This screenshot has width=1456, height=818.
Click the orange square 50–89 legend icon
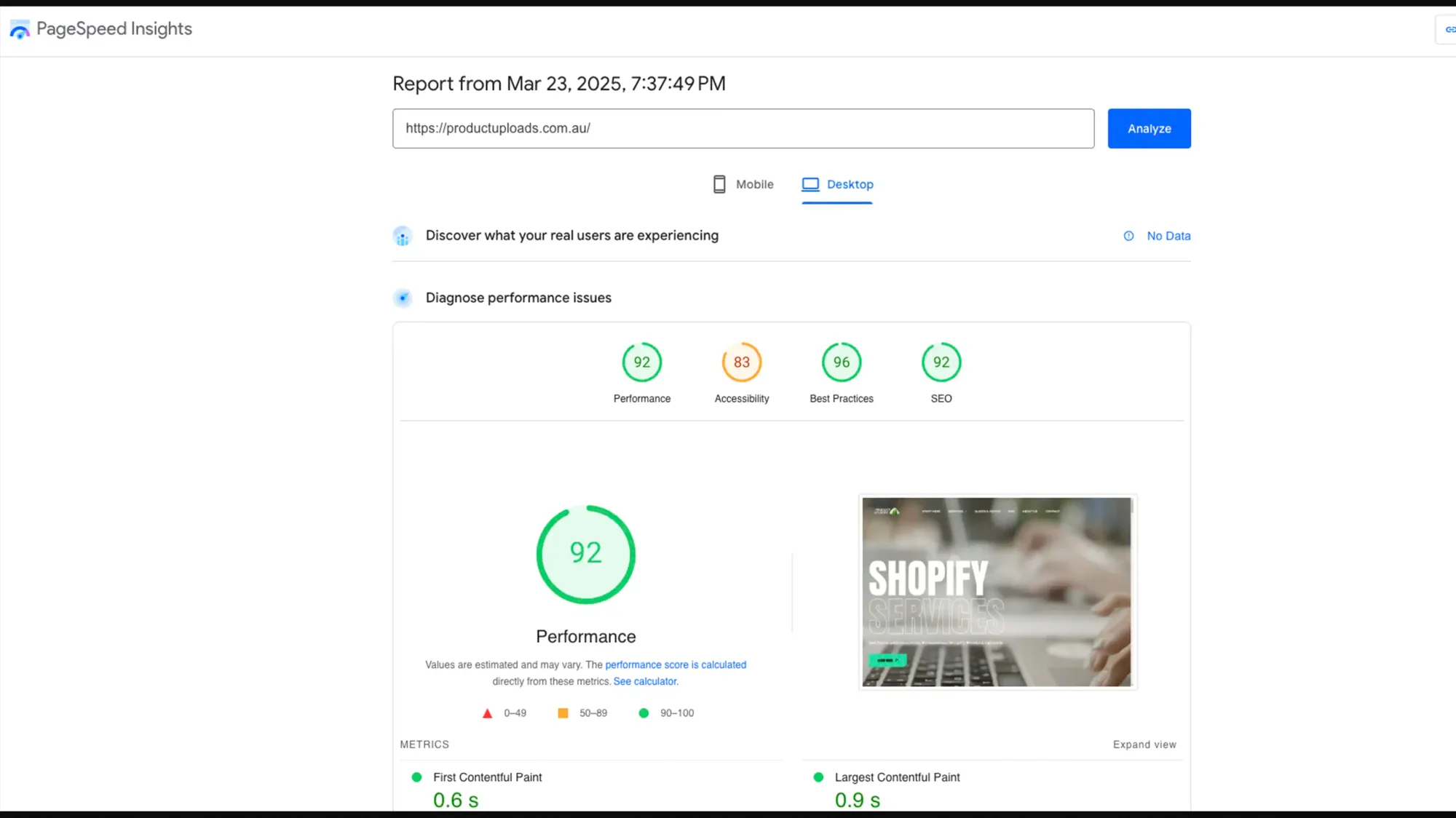563,713
